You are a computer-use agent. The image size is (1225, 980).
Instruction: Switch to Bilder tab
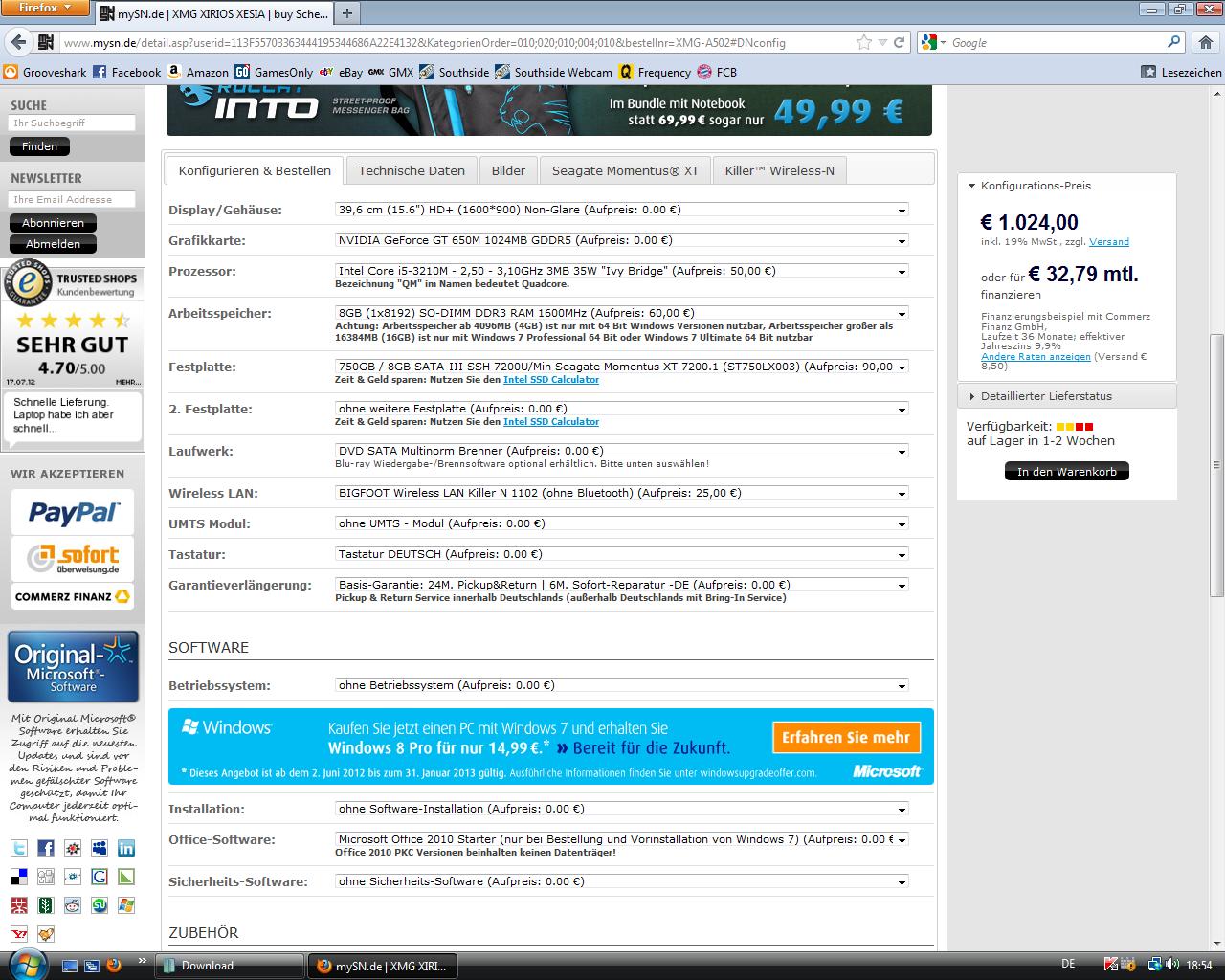pyautogui.click(x=508, y=170)
